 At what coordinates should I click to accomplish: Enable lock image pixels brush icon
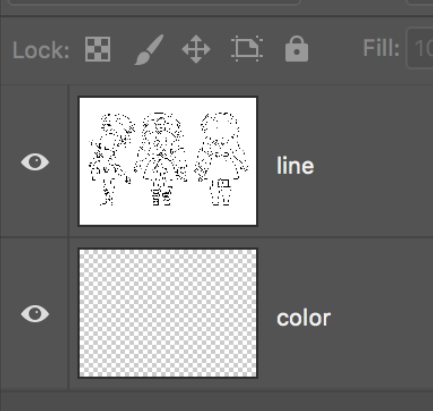tap(149, 49)
